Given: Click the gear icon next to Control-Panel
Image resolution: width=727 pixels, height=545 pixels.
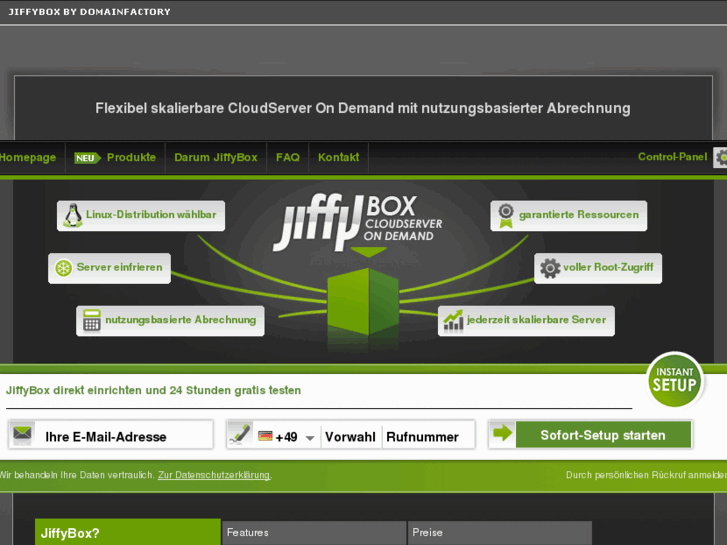Looking at the screenshot, I should [x=721, y=158].
